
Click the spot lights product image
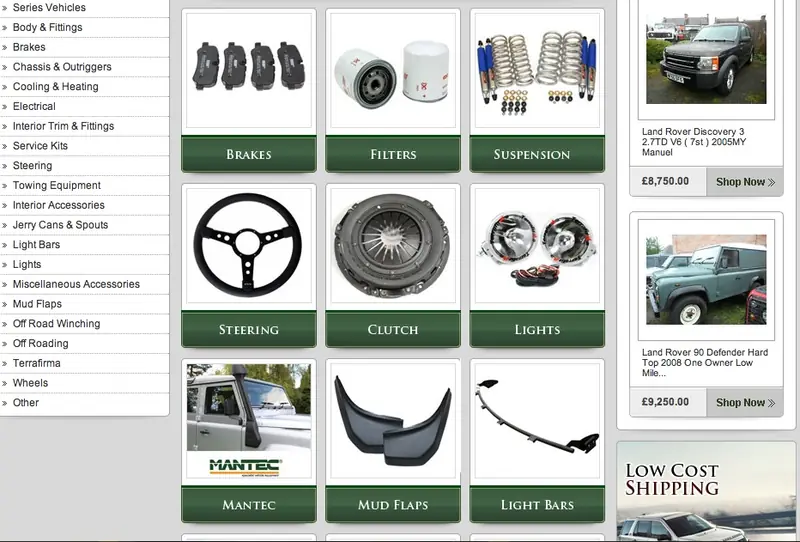[x=537, y=245]
